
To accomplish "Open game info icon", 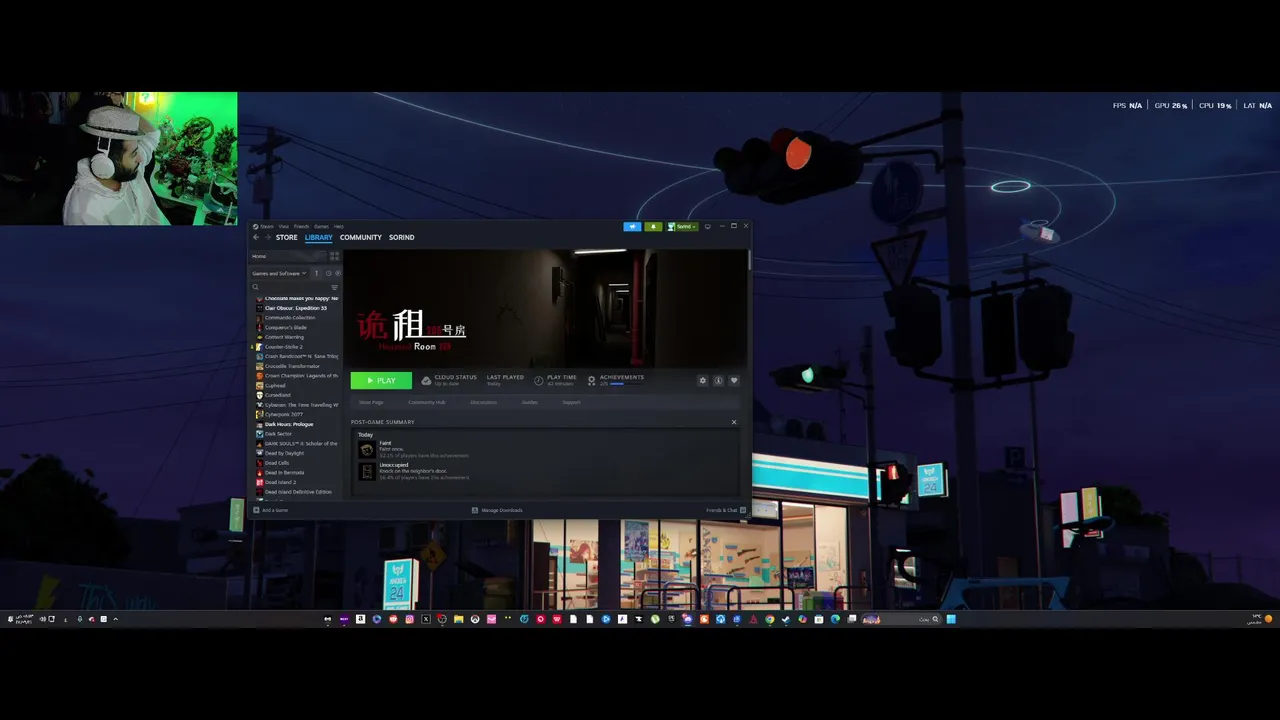I will pos(718,381).
